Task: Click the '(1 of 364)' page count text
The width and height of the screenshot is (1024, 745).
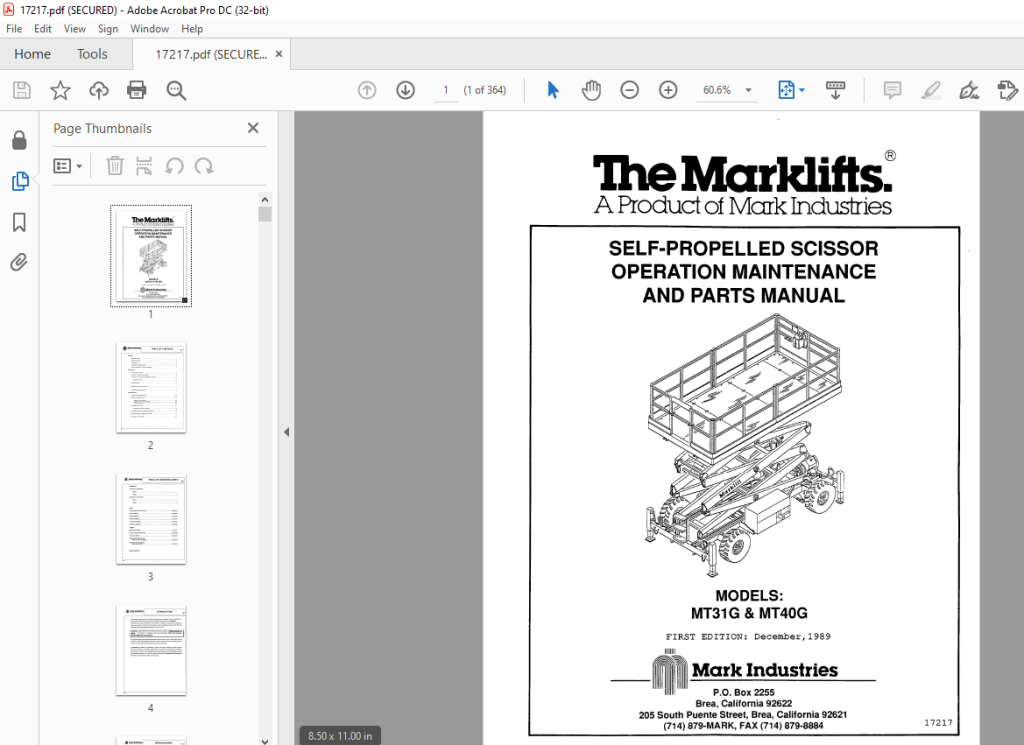Action: click(x=485, y=90)
